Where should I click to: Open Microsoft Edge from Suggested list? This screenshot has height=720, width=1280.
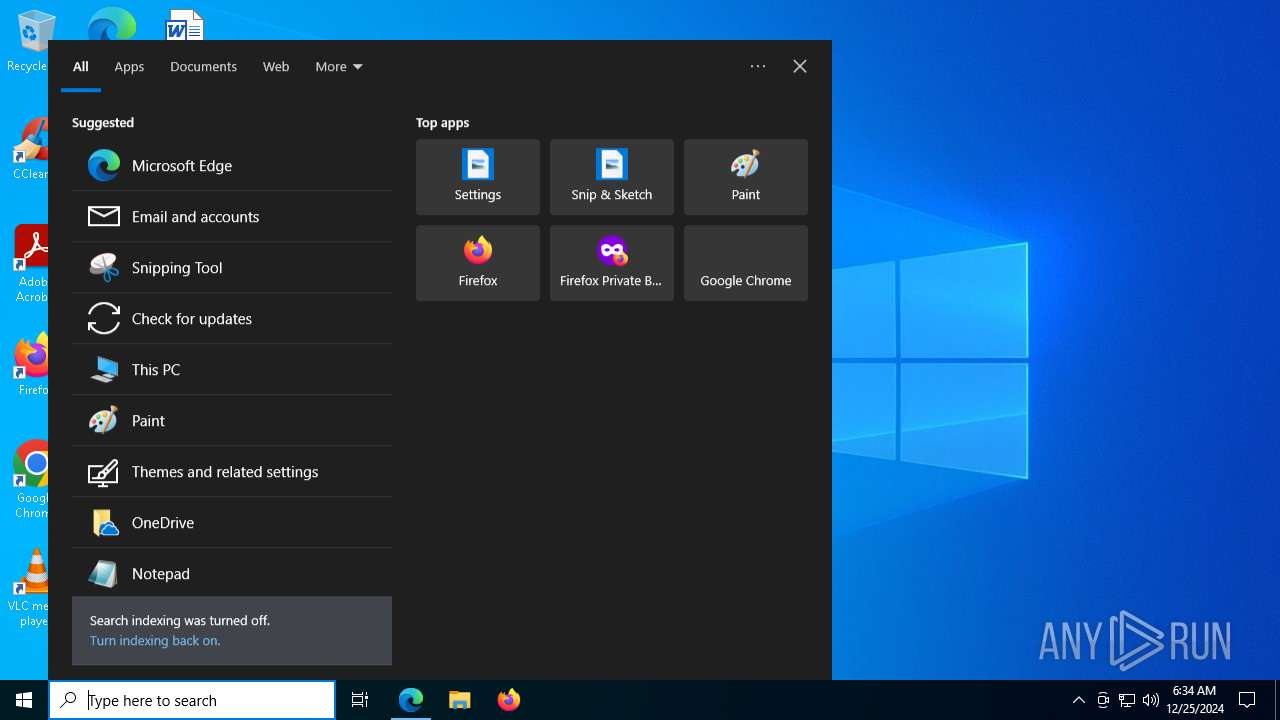click(232, 166)
